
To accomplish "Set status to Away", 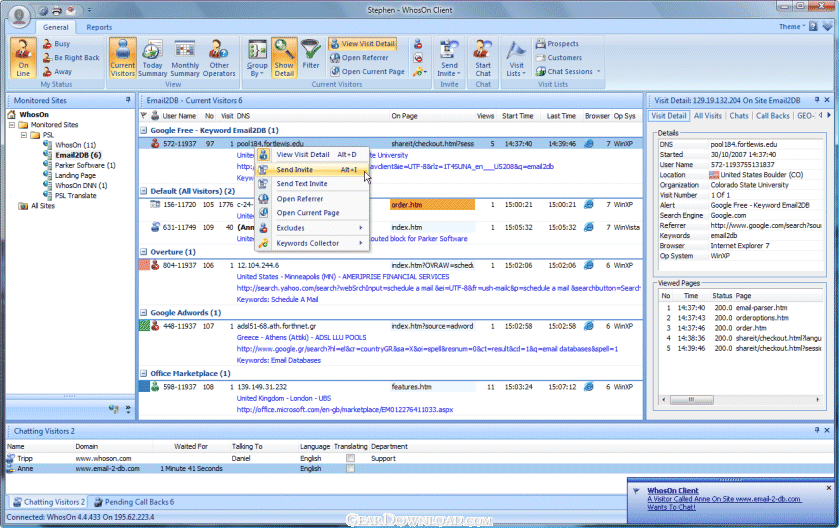I will coord(57,72).
